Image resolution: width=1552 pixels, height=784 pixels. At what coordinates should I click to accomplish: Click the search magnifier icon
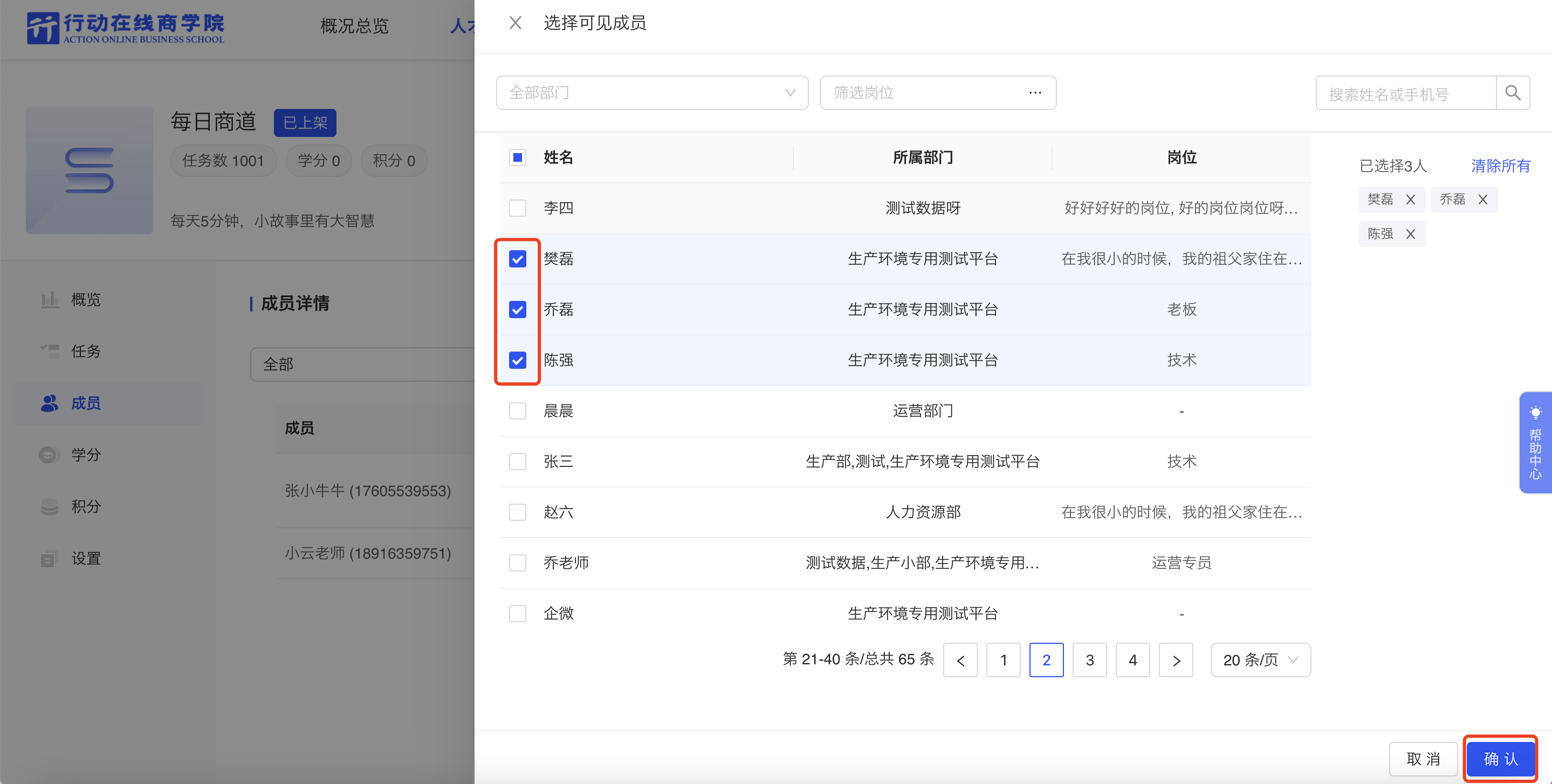[x=1512, y=93]
